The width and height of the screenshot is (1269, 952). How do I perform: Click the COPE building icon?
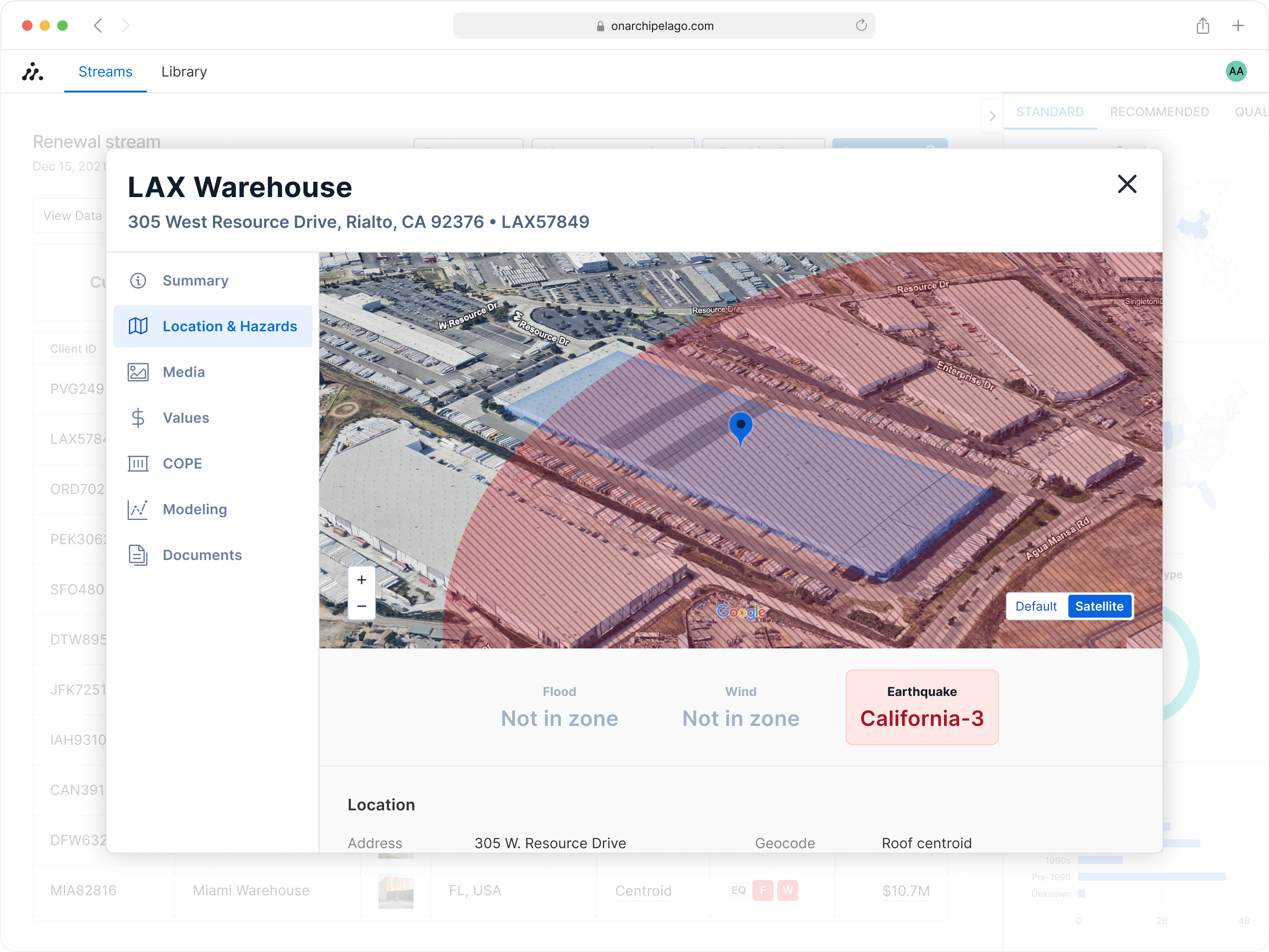[138, 463]
